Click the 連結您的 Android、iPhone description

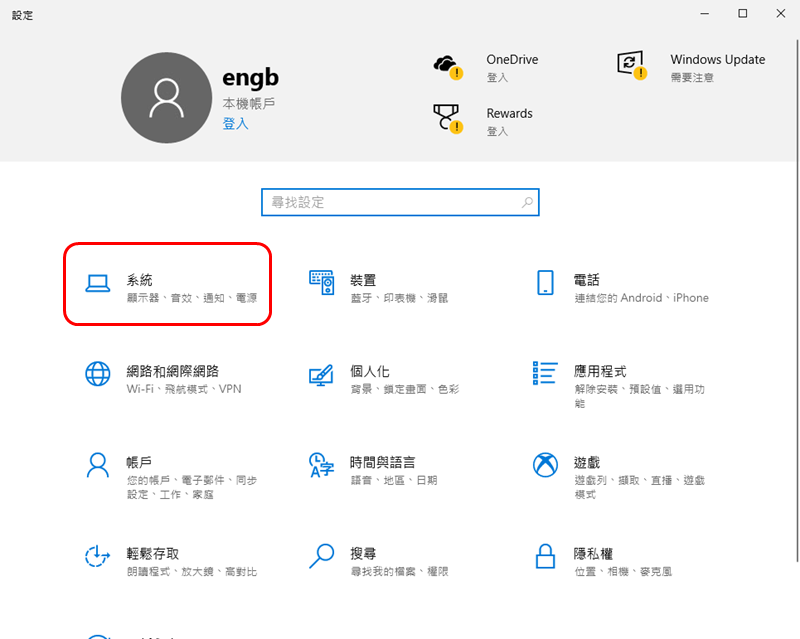641,298
